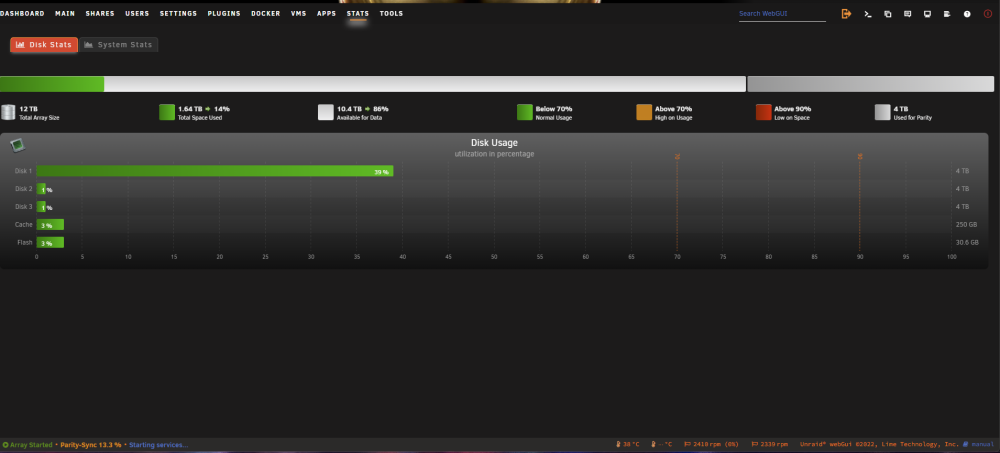The width and height of the screenshot is (1000, 453).
Task: Click the Disk 1 39% usage bar
Action: point(215,171)
